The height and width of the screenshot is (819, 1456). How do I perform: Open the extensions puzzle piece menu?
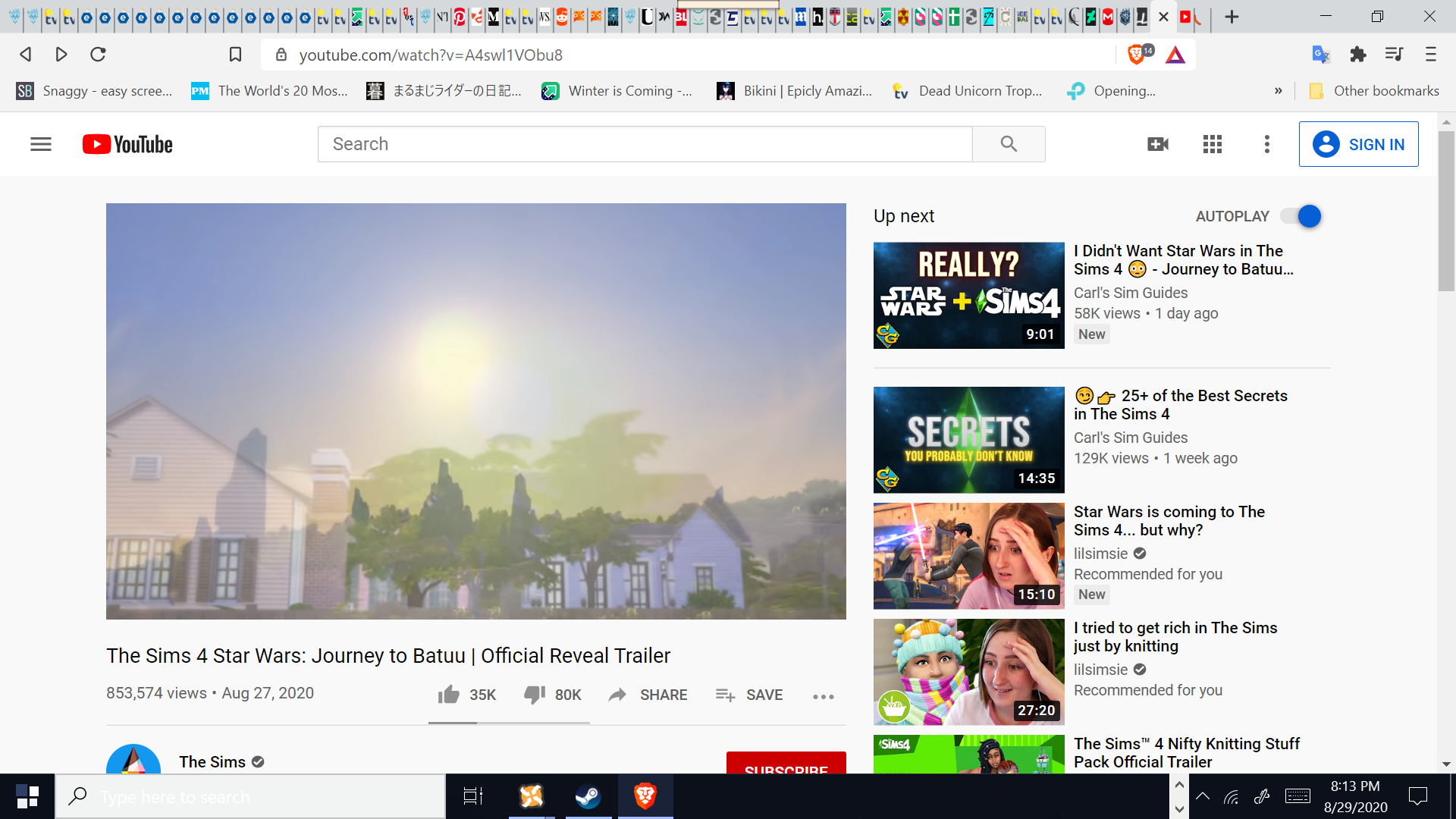(1357, 54)
